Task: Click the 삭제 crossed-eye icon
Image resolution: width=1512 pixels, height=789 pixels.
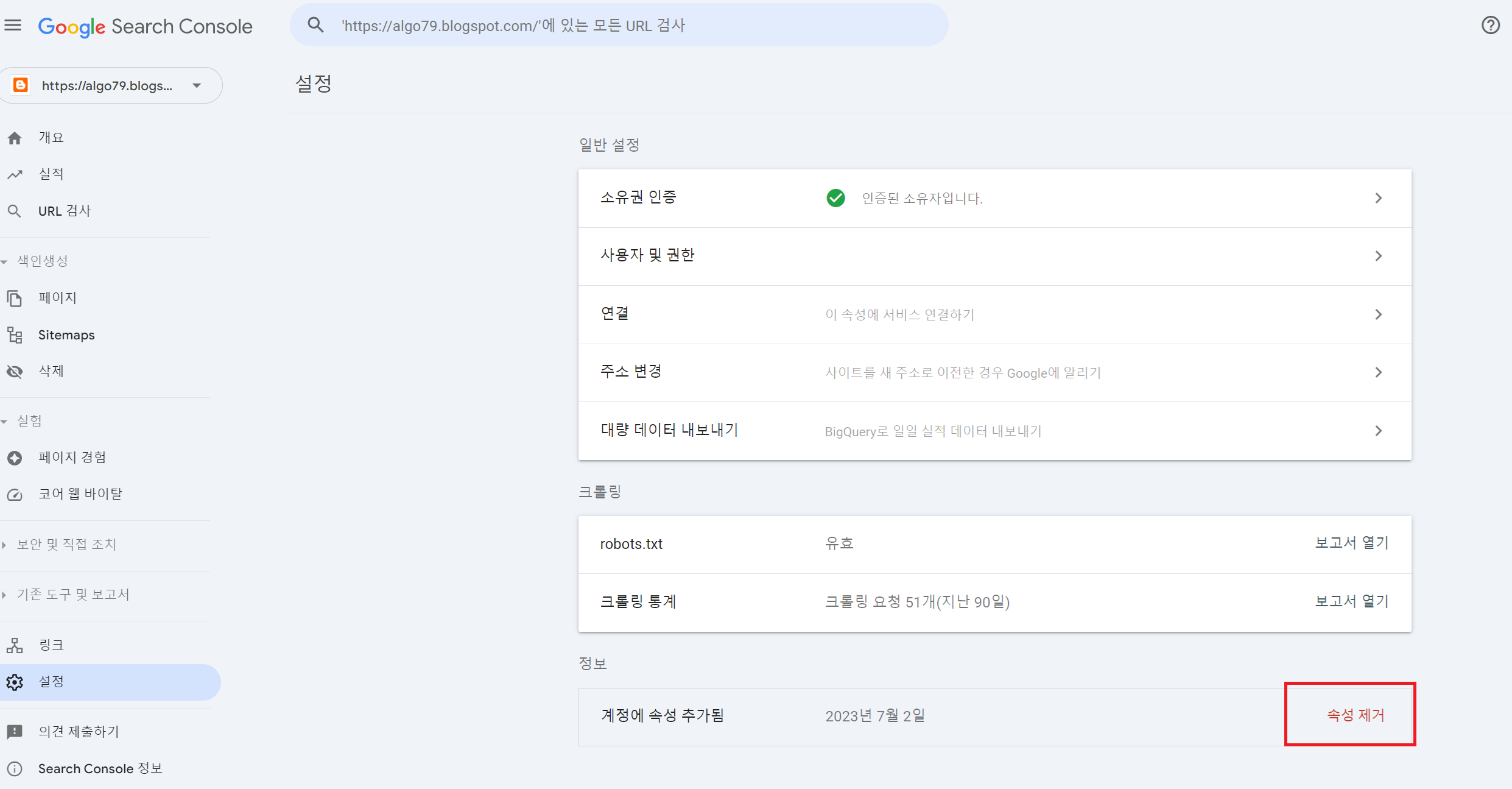Action: coord(15,372)
